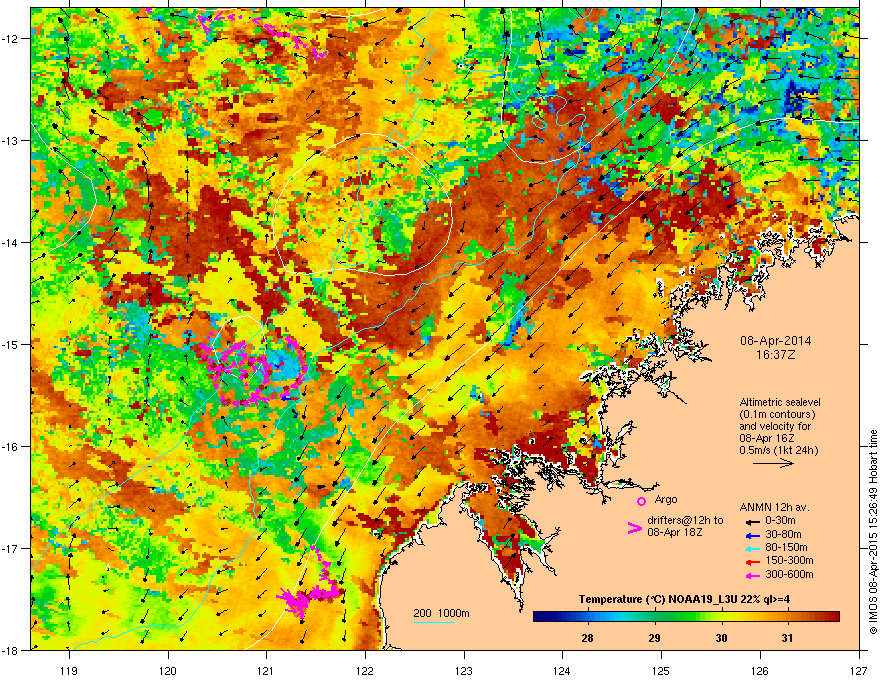Viewport: 880px width, 680px height.
Task: Click the 'Argo' legend label
Action: click(x=666, y=499)
